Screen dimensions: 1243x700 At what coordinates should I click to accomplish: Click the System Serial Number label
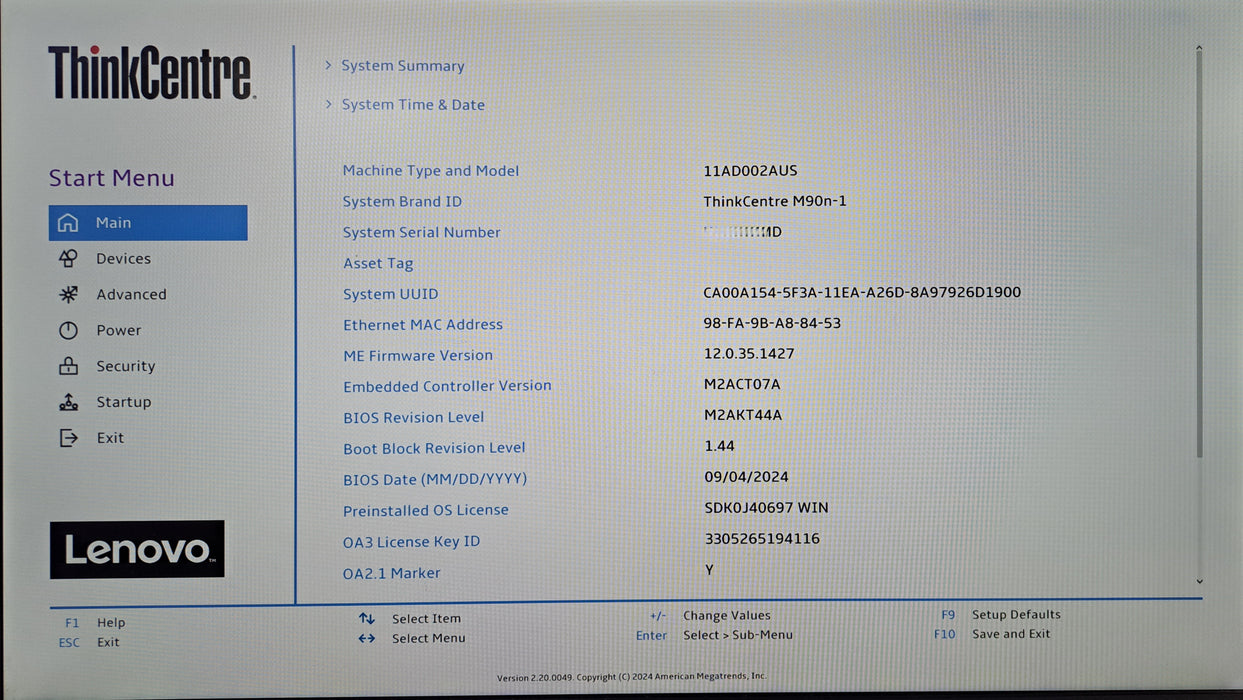tap(422, 233)
